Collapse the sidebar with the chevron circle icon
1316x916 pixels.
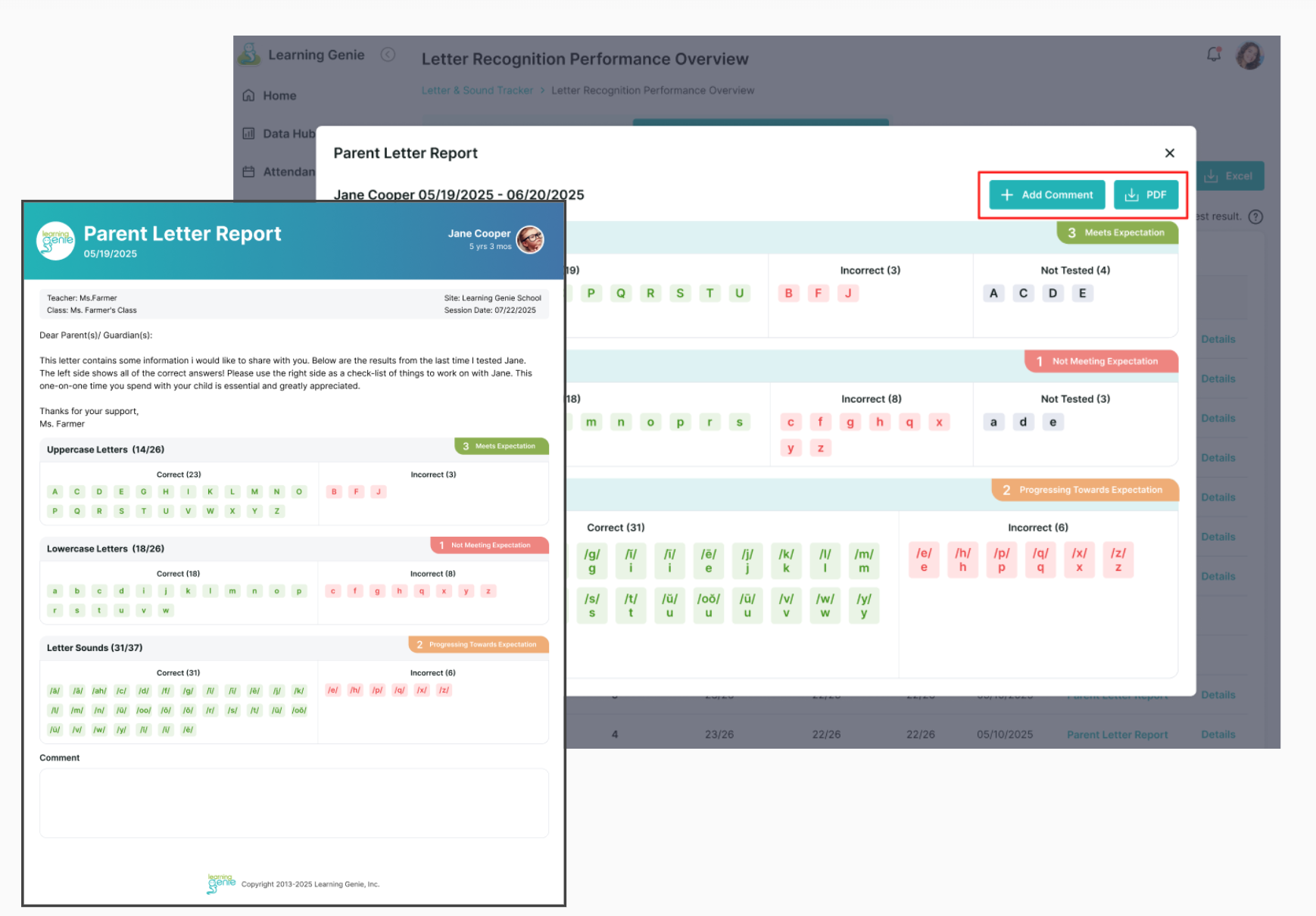point(388,55)
